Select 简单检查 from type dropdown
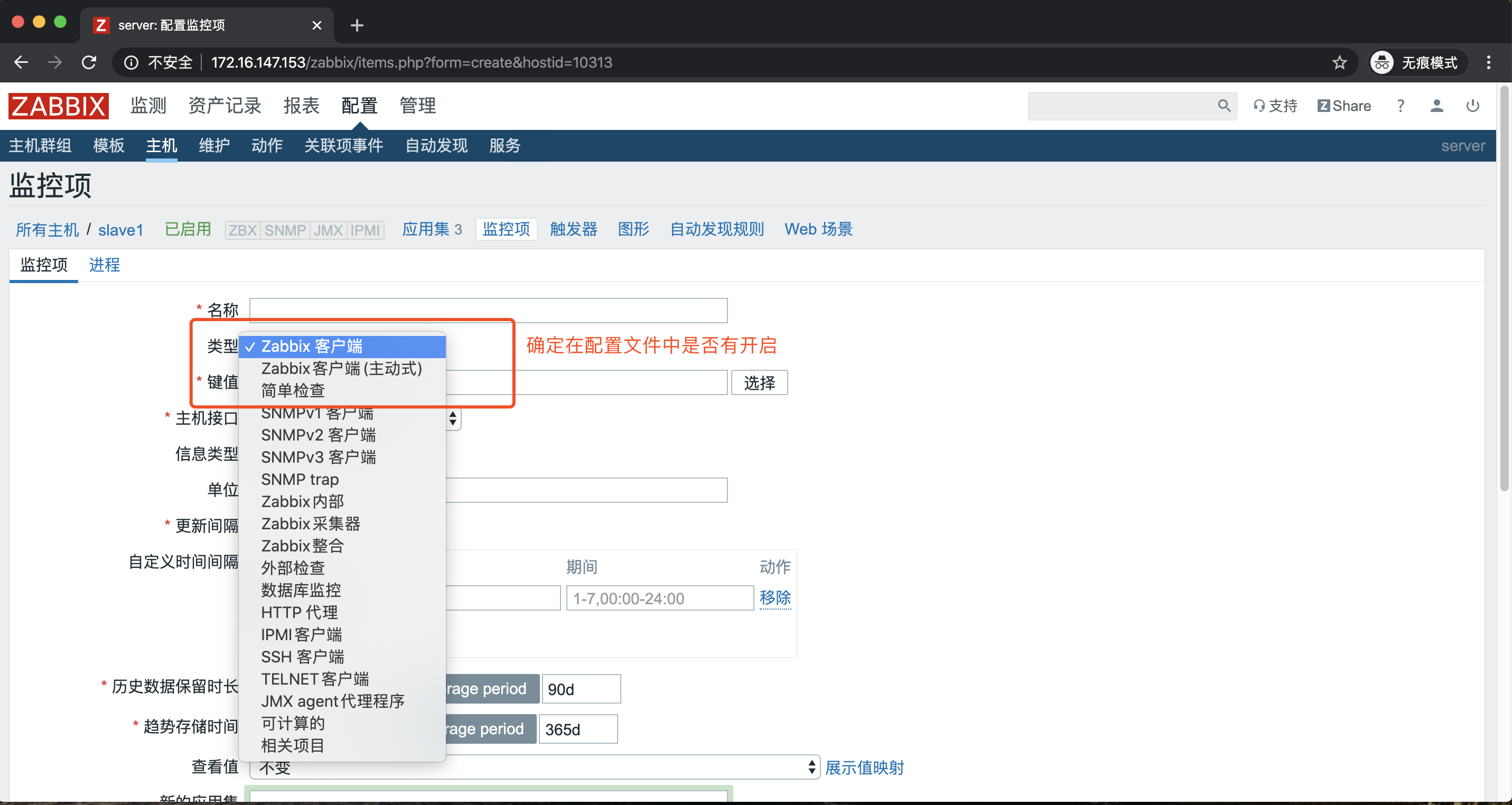 (x=293, y=391)
